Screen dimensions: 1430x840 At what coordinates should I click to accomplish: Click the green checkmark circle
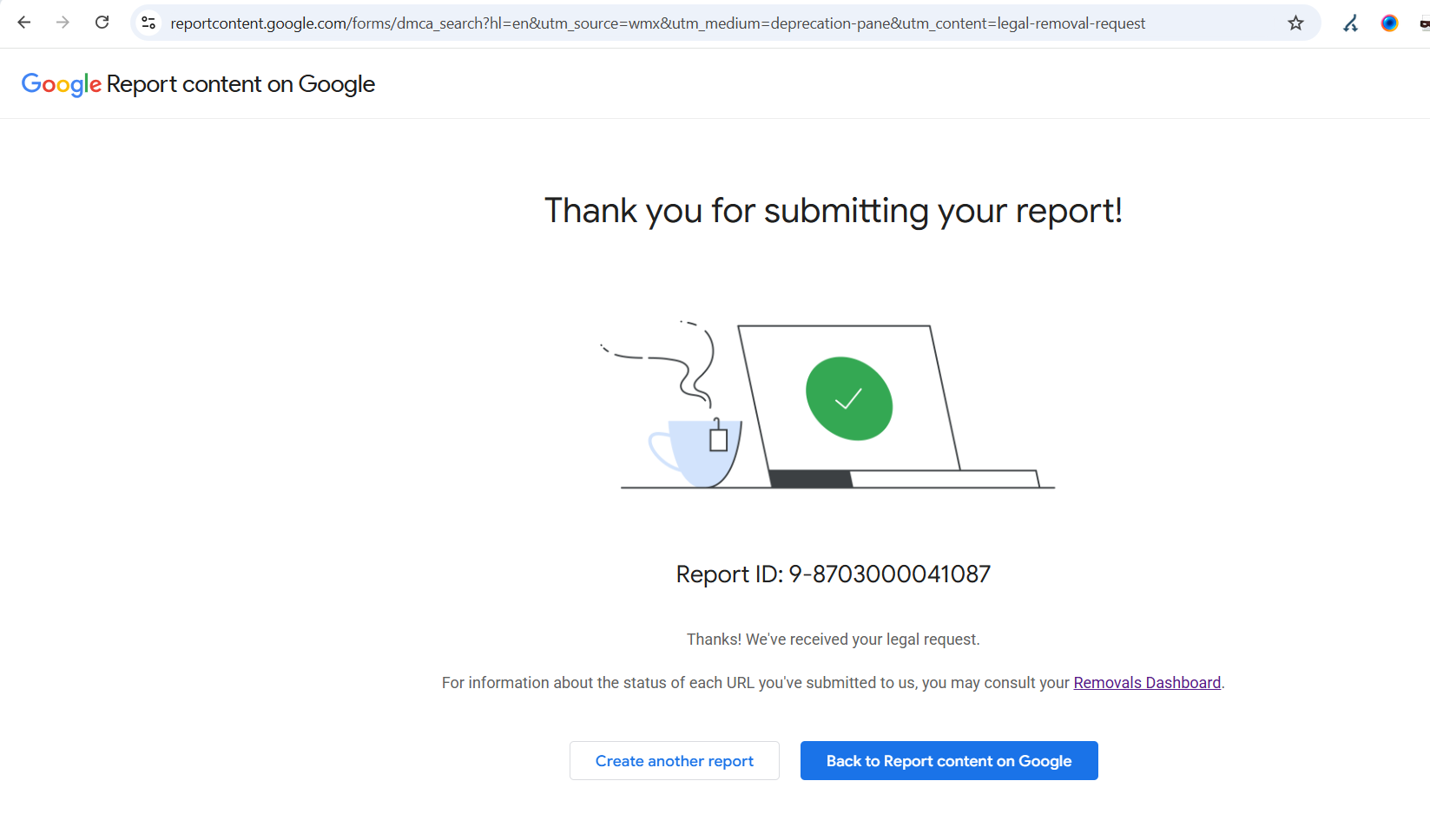coord(848,399)
